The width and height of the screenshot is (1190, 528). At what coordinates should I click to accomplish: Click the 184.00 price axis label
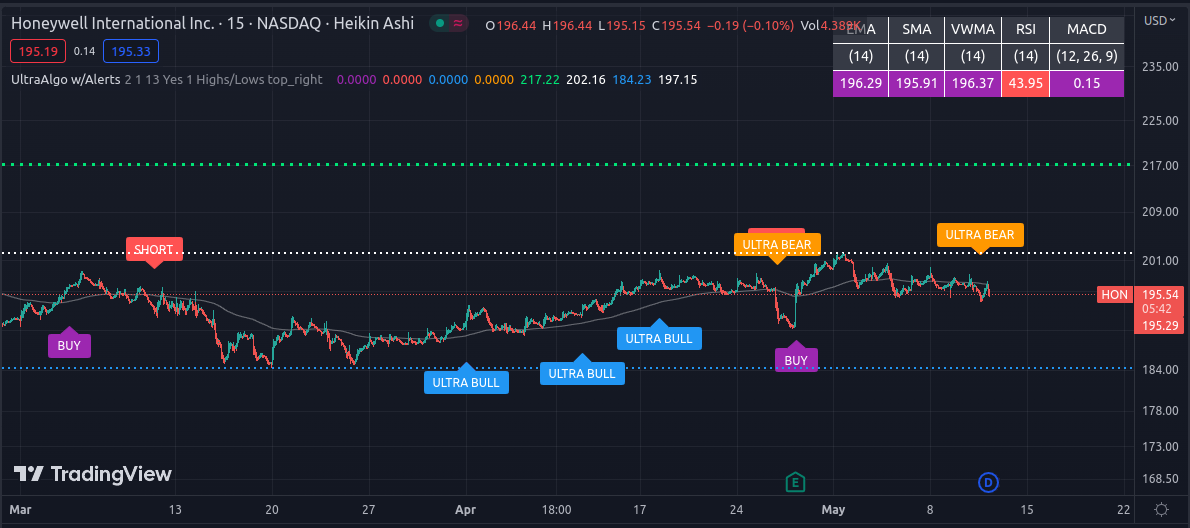point(1160,369)
